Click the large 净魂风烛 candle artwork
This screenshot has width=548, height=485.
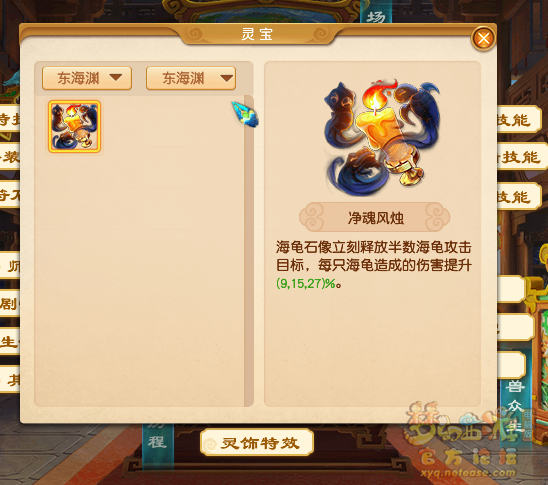click(x=382, y=136)
